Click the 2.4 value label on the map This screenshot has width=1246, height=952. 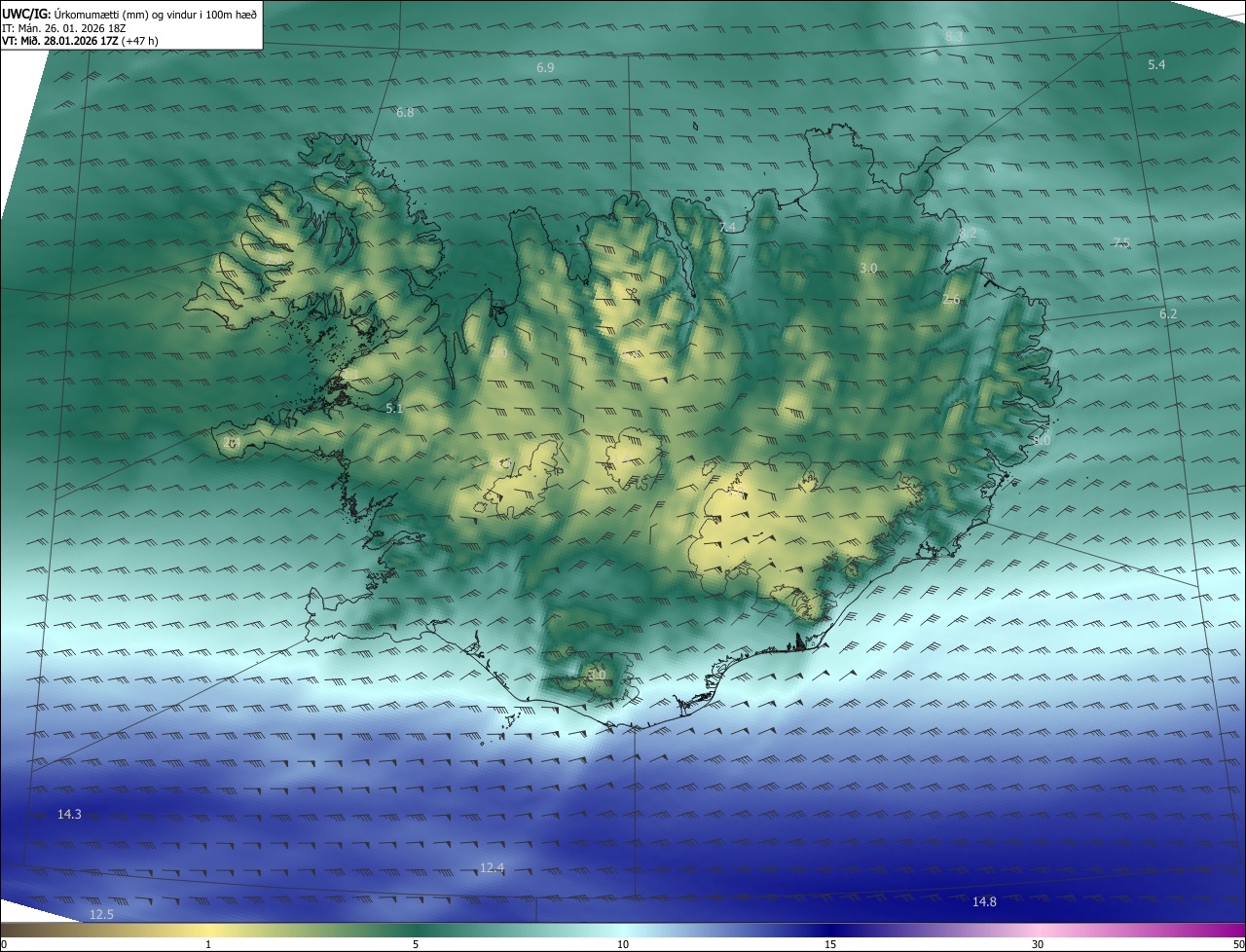(x=232, y=443)
